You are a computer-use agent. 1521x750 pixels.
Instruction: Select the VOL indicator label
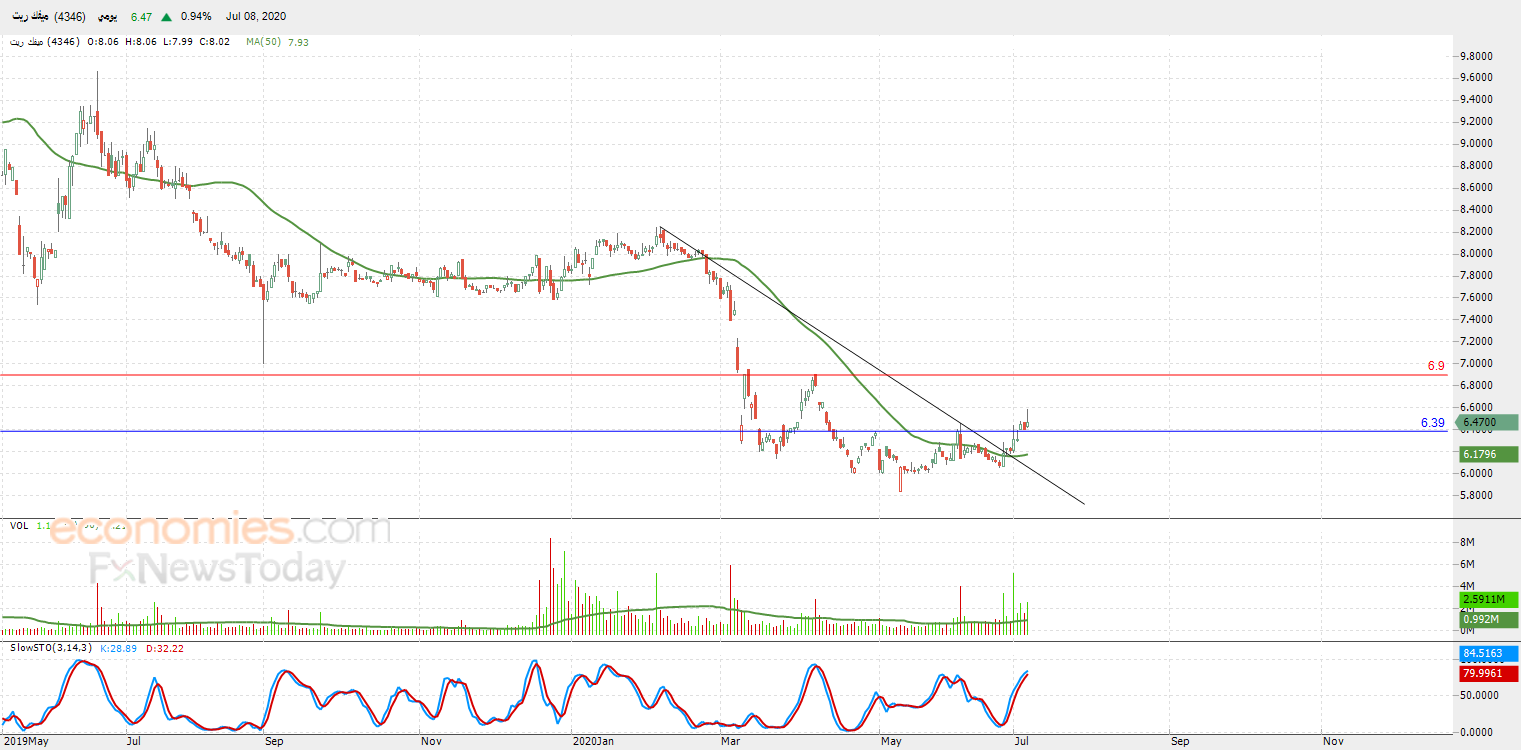[19, 525]
